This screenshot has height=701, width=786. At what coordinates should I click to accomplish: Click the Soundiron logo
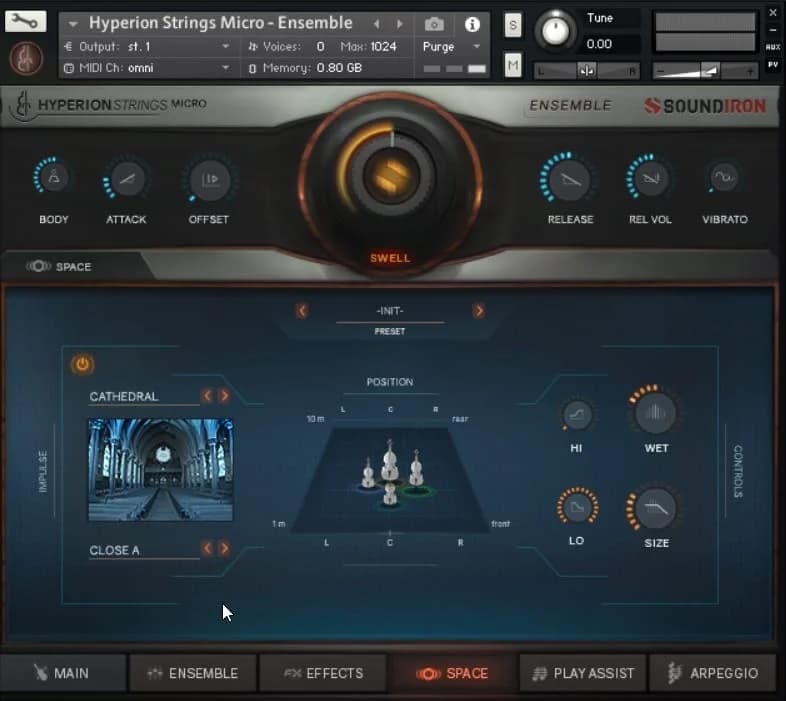pyautogui.click(x=705, y=106)
